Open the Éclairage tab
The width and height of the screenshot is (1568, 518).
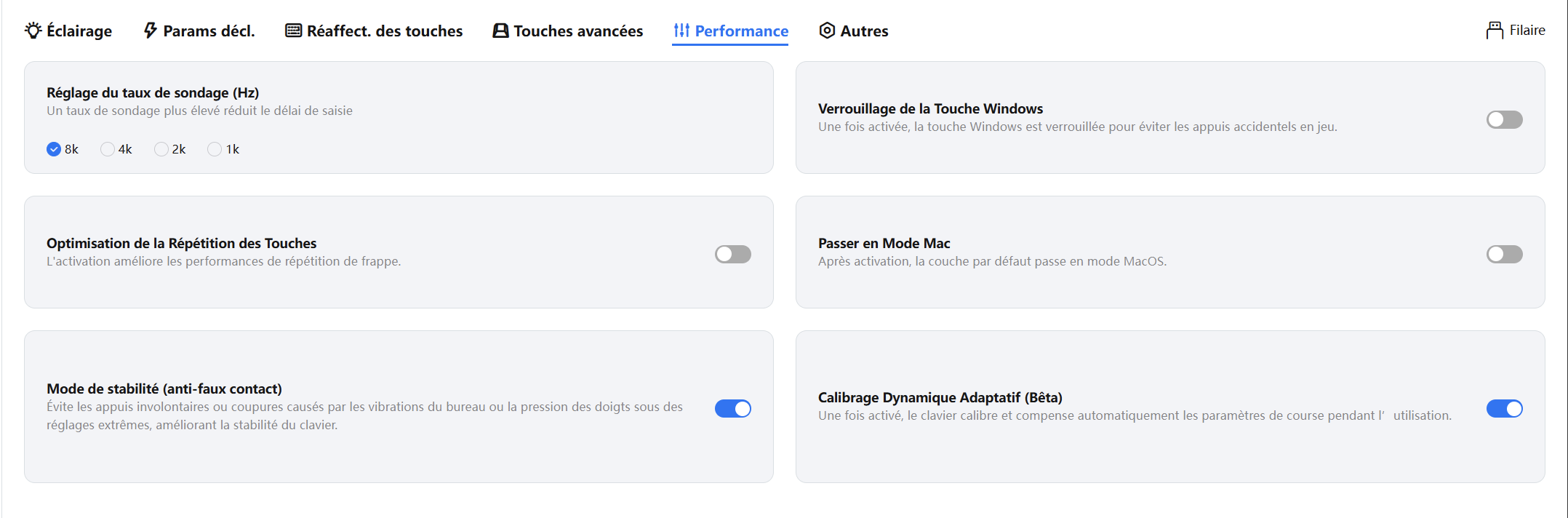pos(79,31)
